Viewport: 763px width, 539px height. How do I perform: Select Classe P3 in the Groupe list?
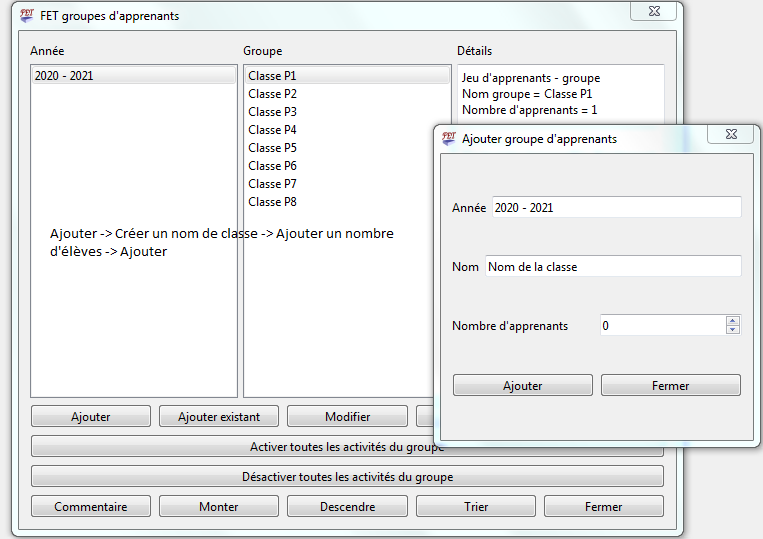point(272,112)
